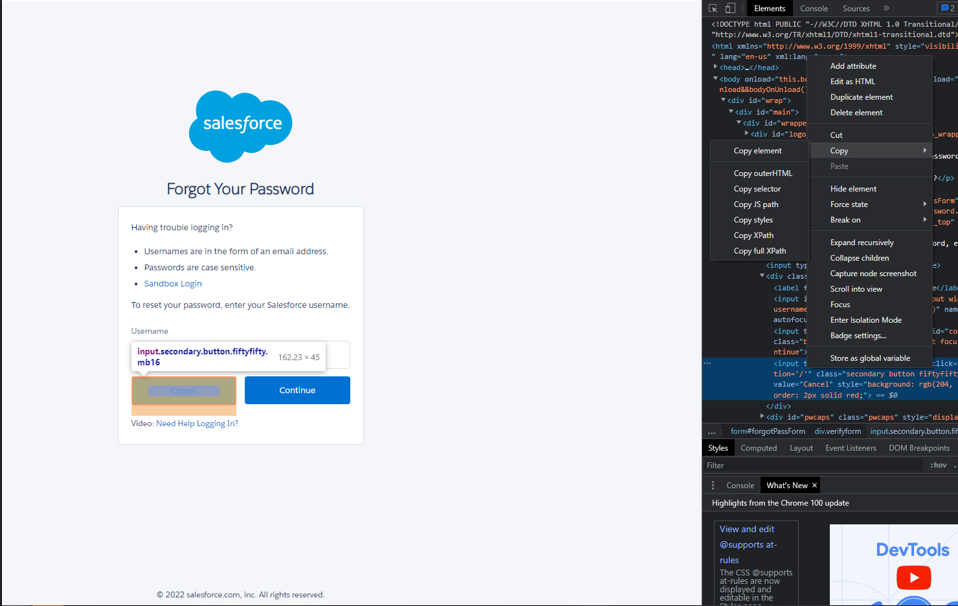Show more DevTools tabs chevron
Viewport: 958px width, 606px height.
pos(886,9)
